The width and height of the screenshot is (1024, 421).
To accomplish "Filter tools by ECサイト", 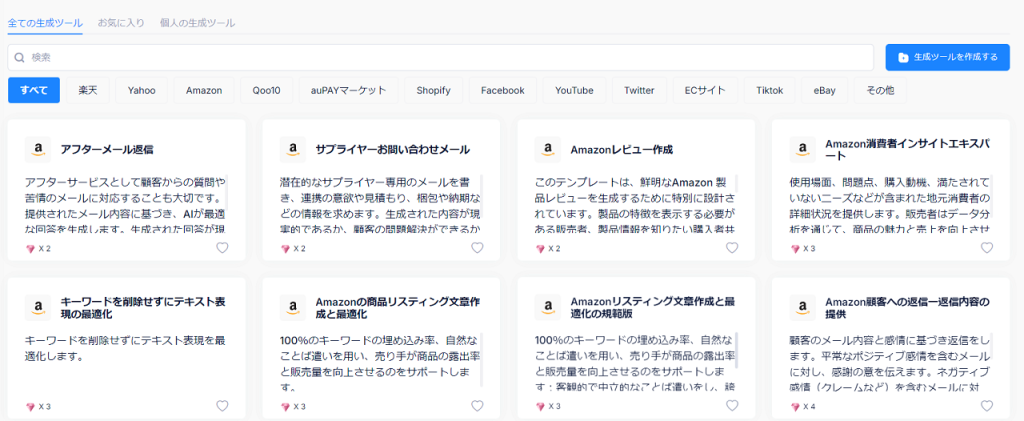I will click(x=705, y=90).
